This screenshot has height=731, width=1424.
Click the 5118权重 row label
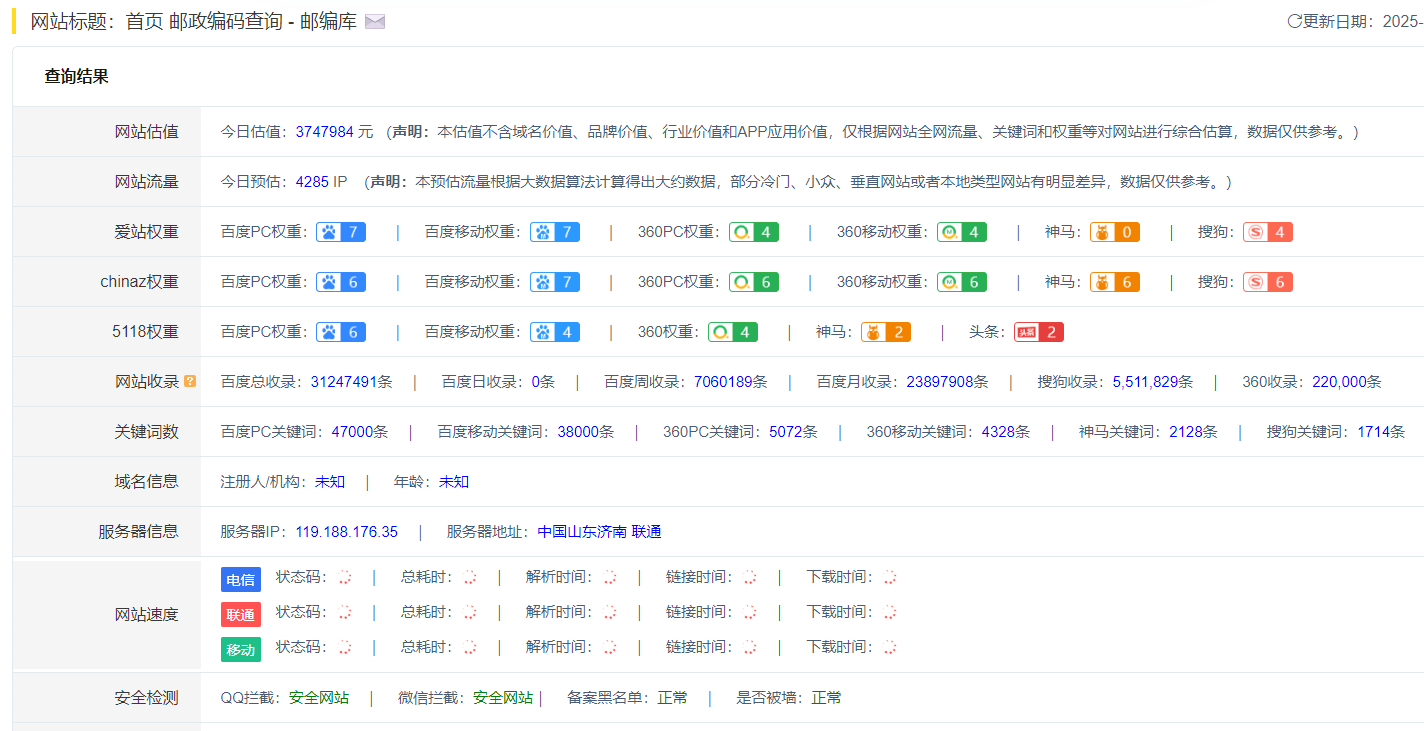tap(145, 331)
